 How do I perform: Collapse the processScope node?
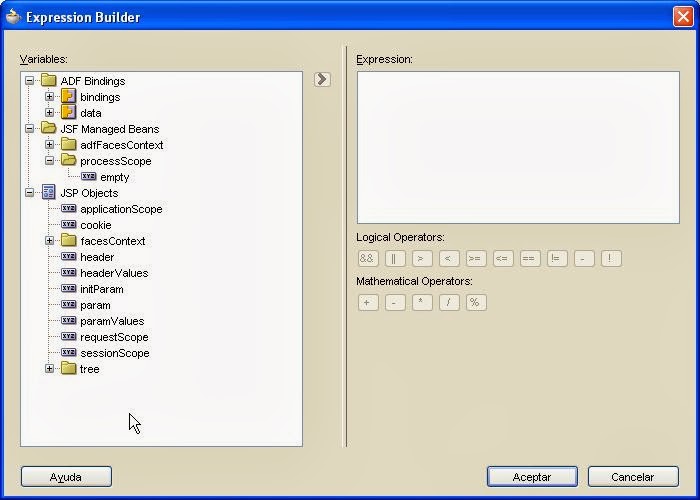coord(50,161)
